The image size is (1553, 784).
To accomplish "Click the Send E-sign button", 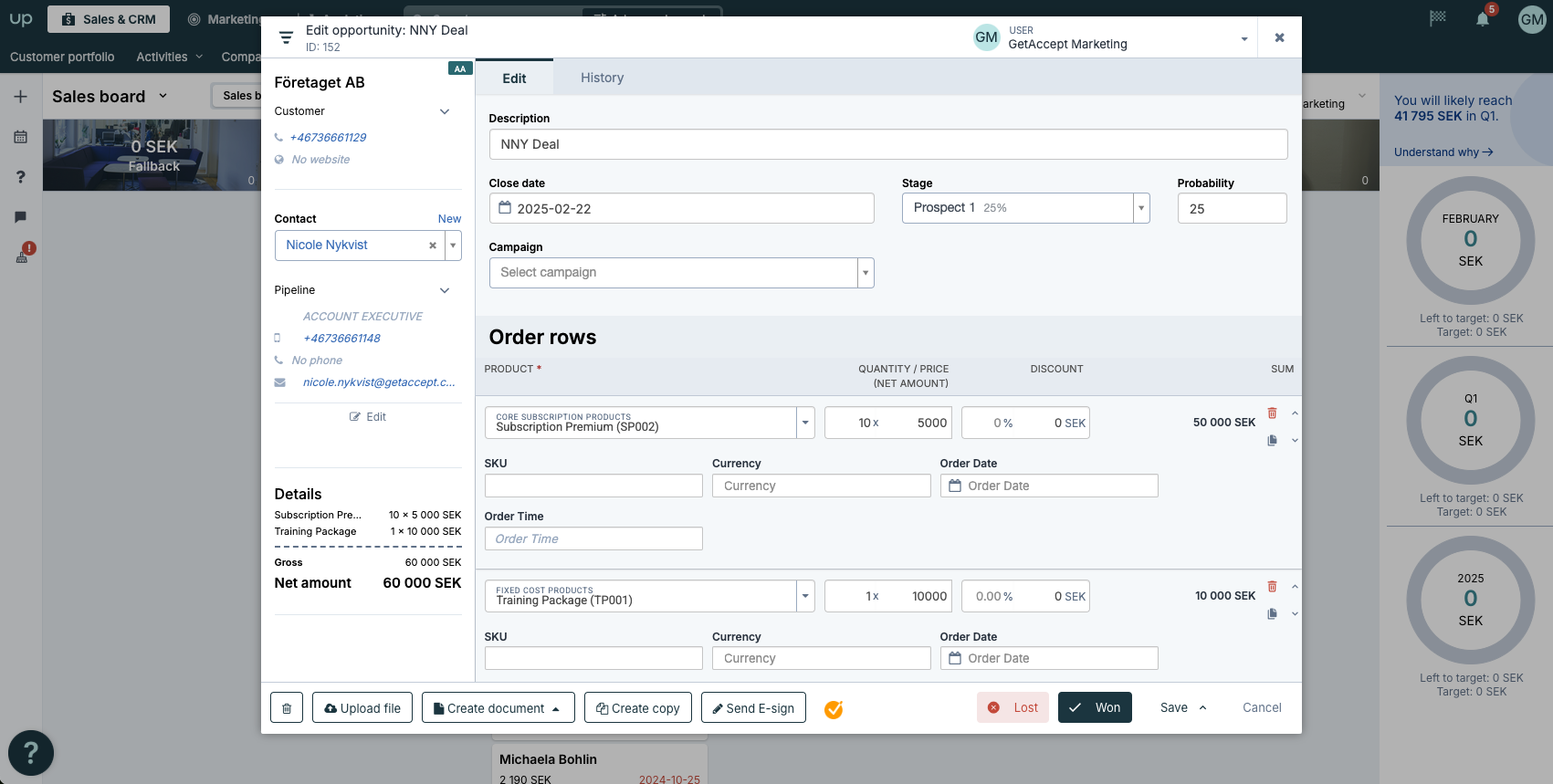I will [x=753, y=708].
